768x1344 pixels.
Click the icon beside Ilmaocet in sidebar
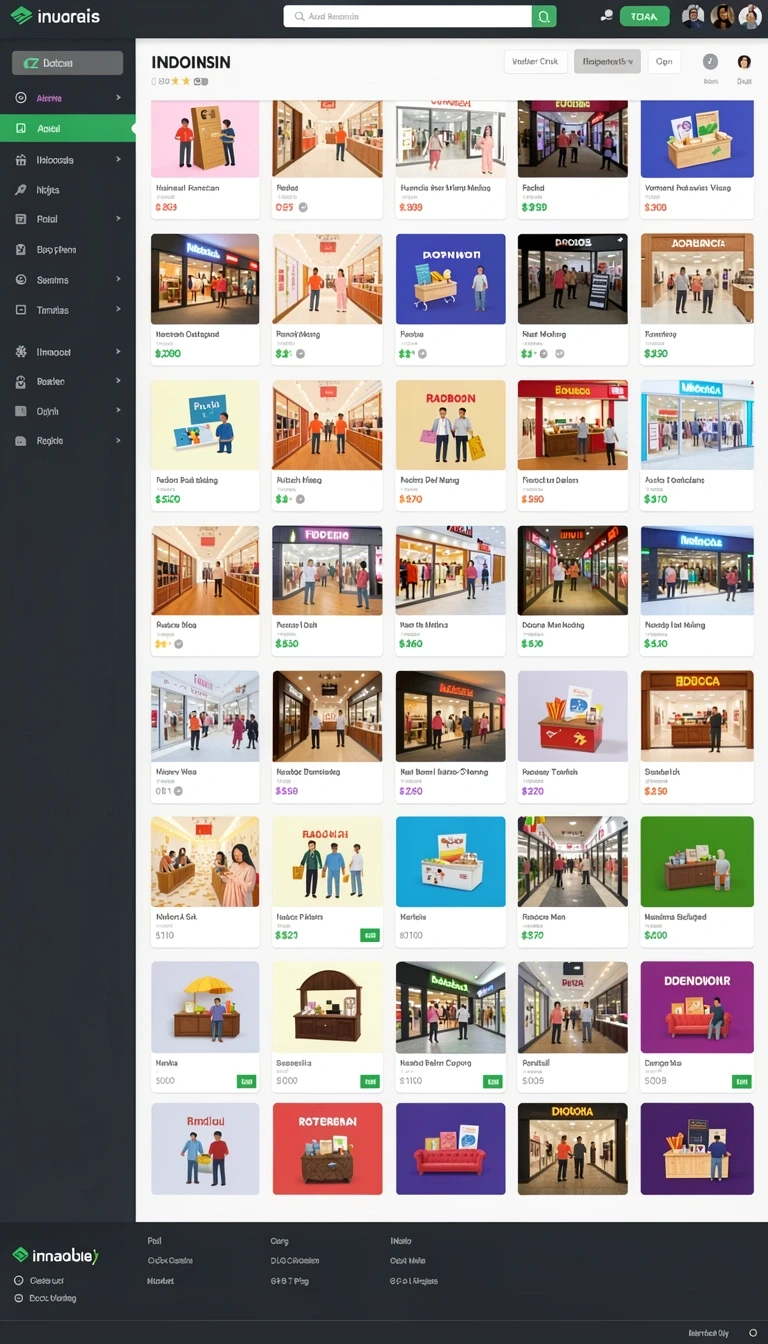tap(21, 352)
